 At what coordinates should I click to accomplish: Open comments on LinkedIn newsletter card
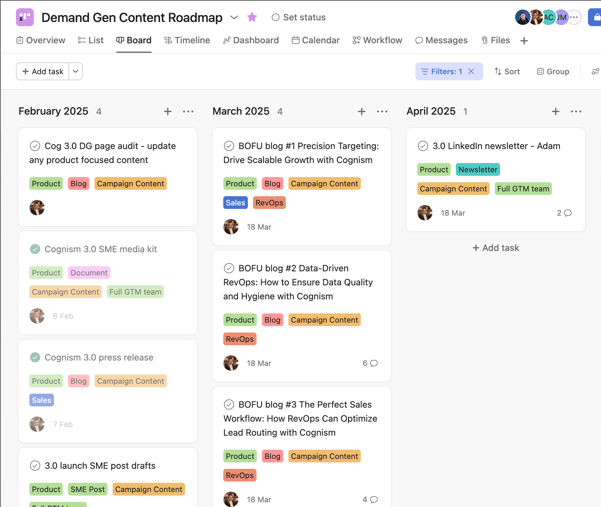564,213
